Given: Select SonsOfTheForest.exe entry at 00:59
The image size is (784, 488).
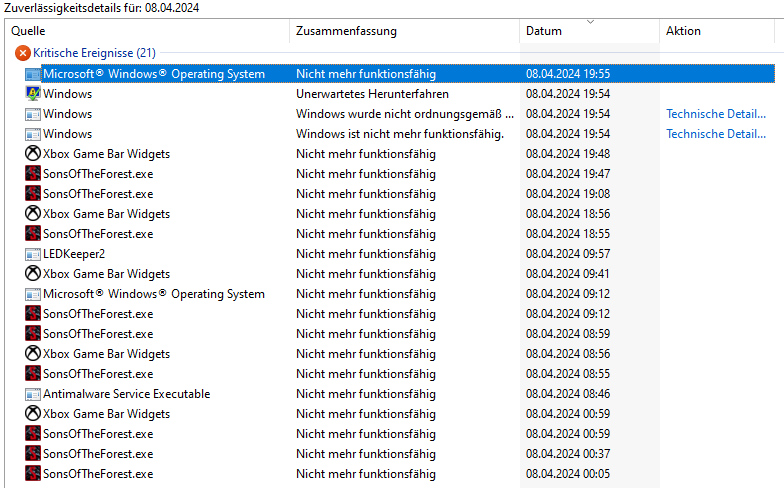Looking at the screenshot, I should pyautogui.click(x=98, y=434).
